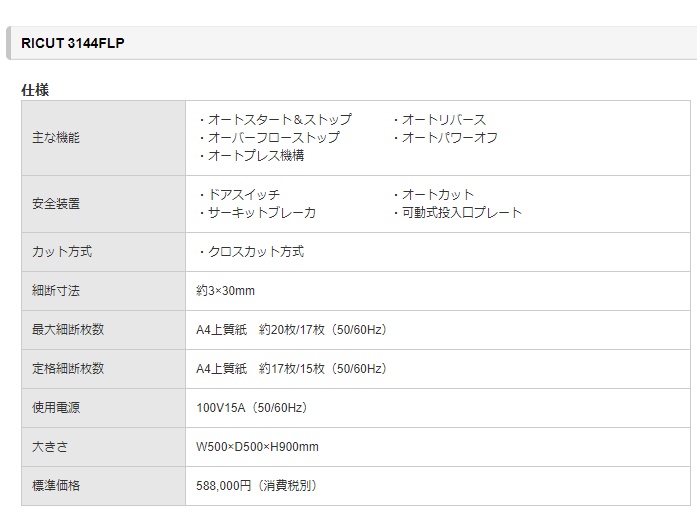The image size is (697, 523).
Task: Click the サーキットブレーカ safety item
Action: 257,213
